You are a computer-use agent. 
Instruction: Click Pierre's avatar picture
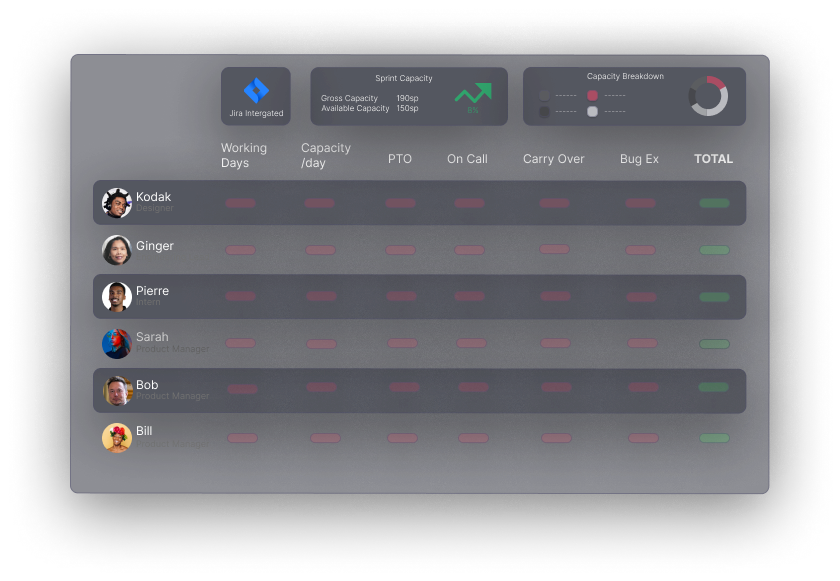117,296
